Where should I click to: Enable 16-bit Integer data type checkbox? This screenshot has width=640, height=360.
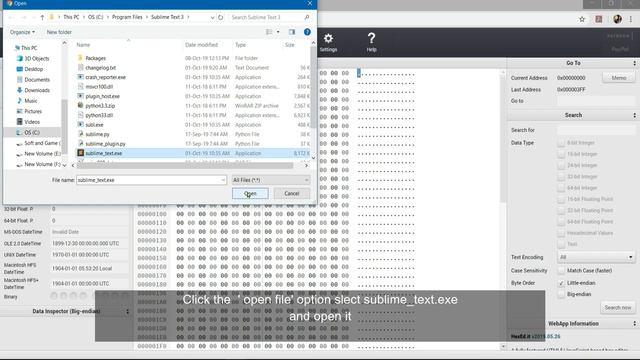click(x=561, y=154)
